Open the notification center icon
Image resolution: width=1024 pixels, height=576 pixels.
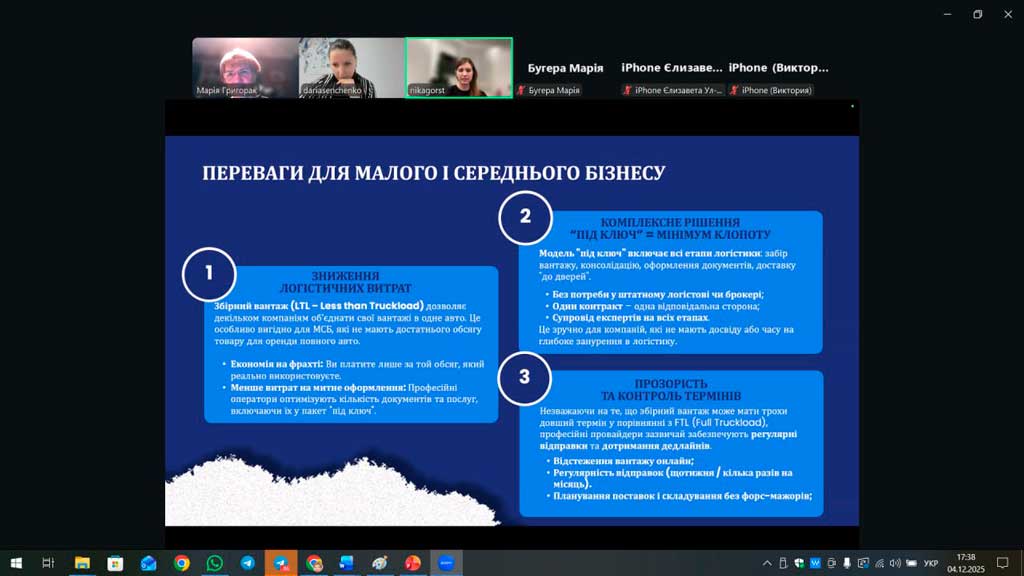[1003, 563]
